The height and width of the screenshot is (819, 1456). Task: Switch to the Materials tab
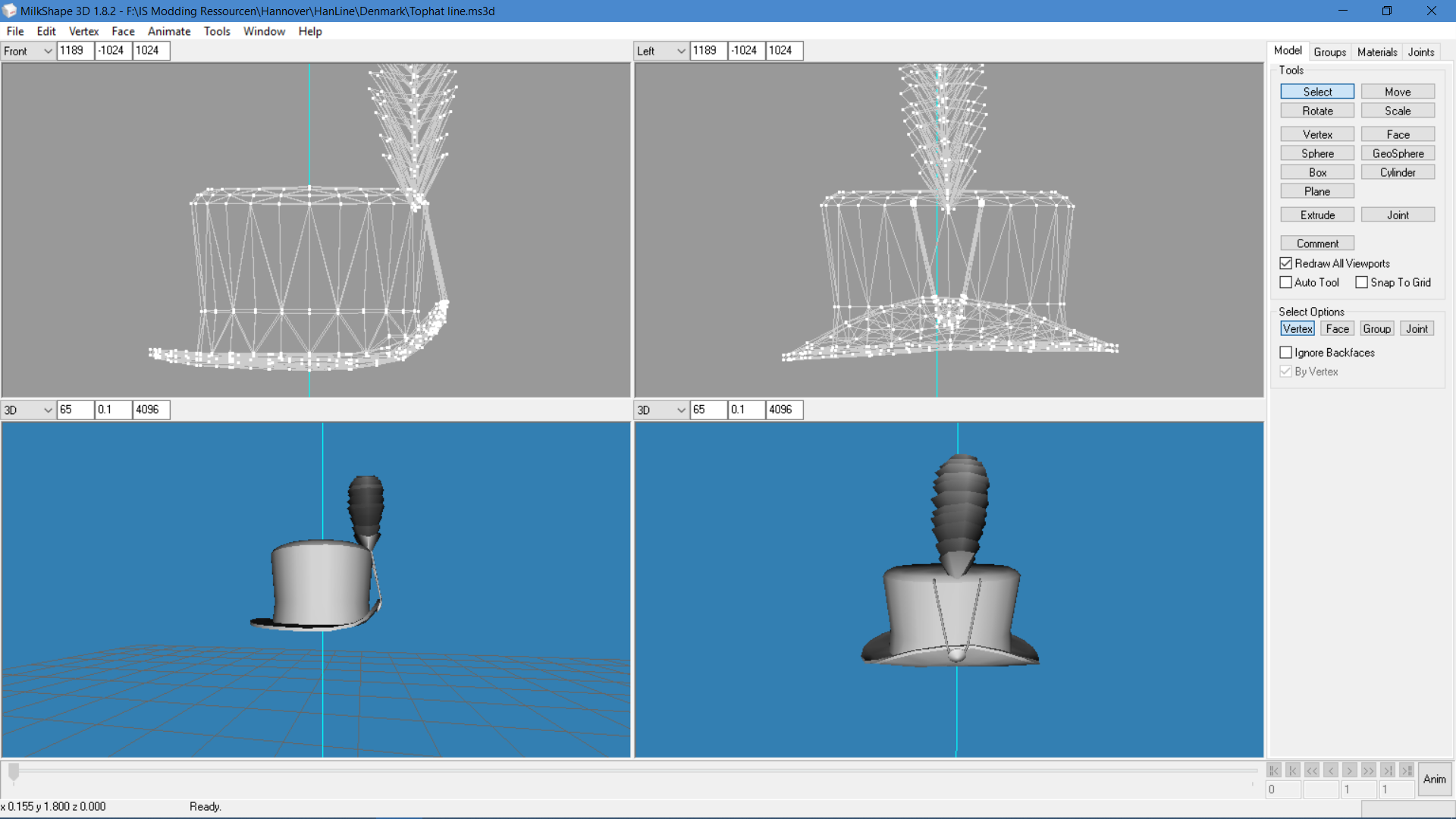click(1377, 52)
